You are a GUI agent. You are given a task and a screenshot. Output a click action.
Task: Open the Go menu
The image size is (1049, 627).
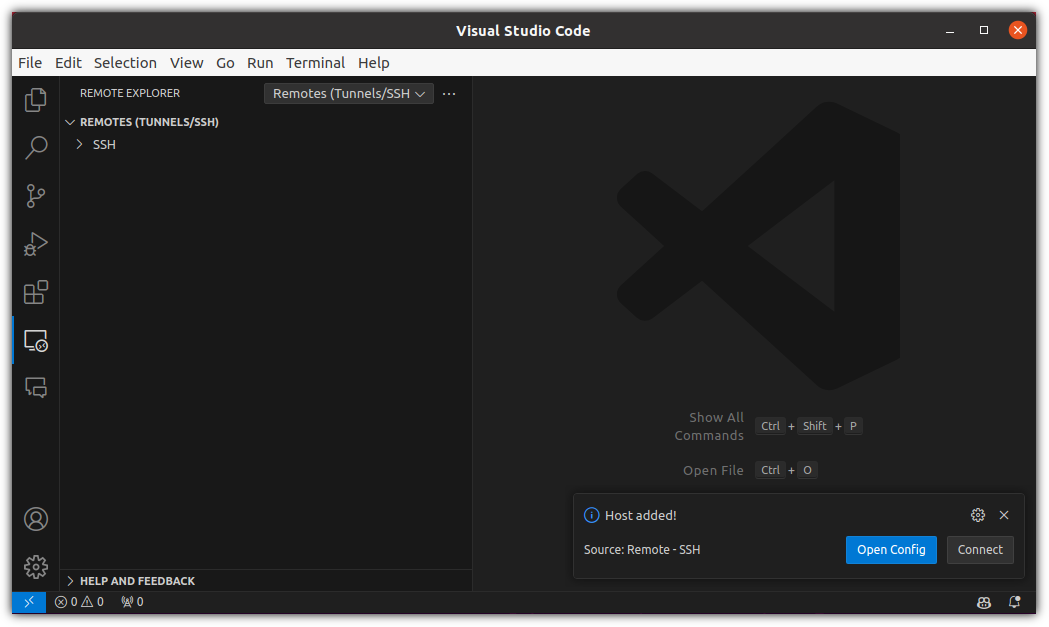tap(225, 63)
